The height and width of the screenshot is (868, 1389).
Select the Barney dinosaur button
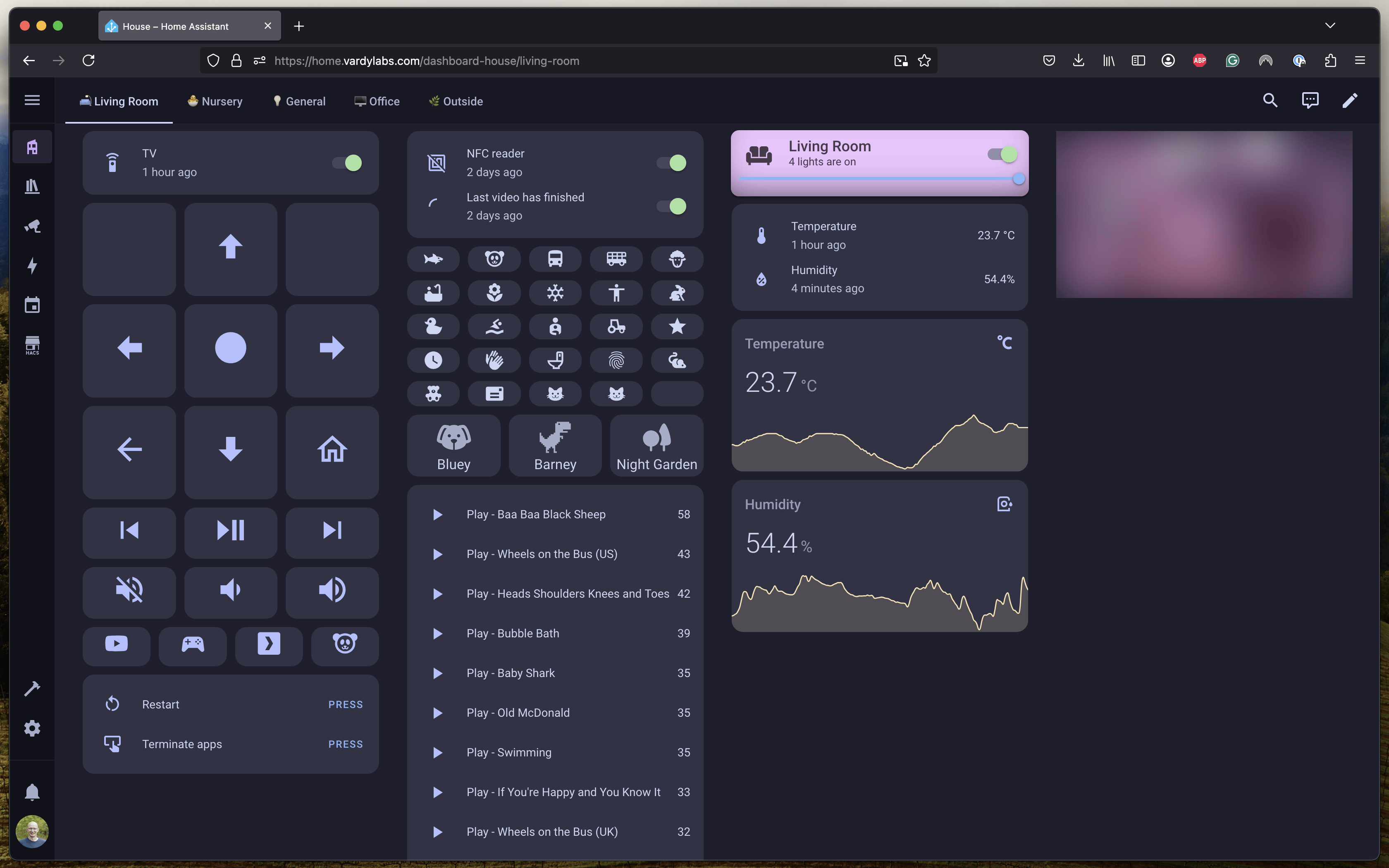tap(555, 446)
